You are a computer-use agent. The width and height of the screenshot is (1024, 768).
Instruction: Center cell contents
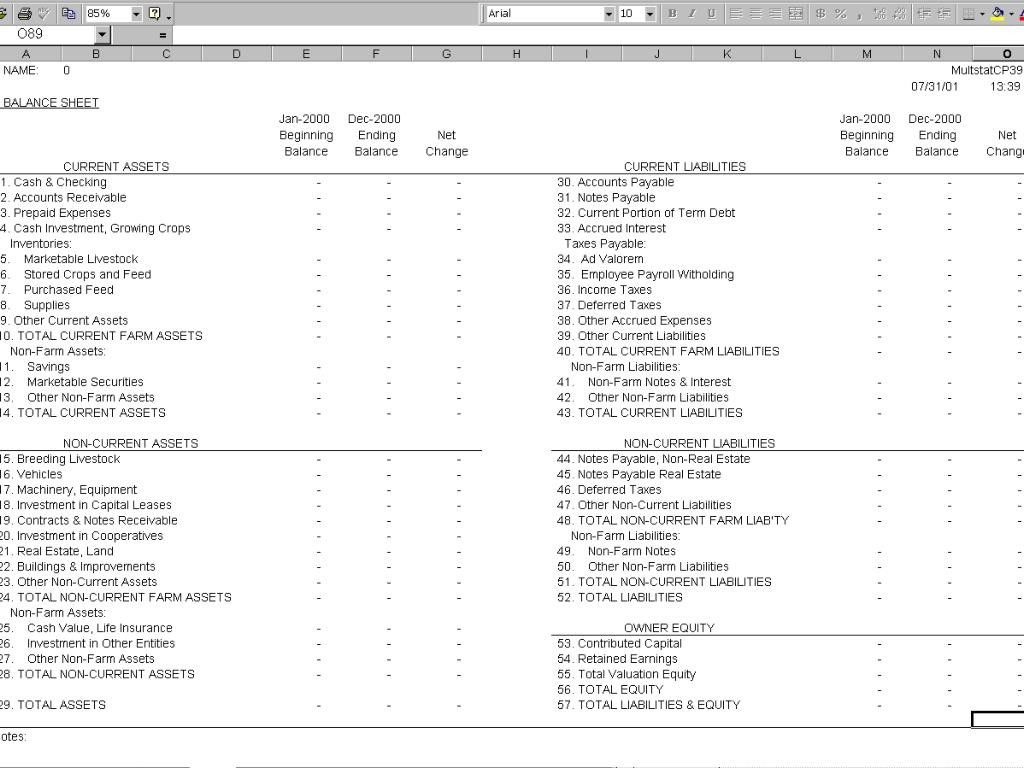point(756,13)
